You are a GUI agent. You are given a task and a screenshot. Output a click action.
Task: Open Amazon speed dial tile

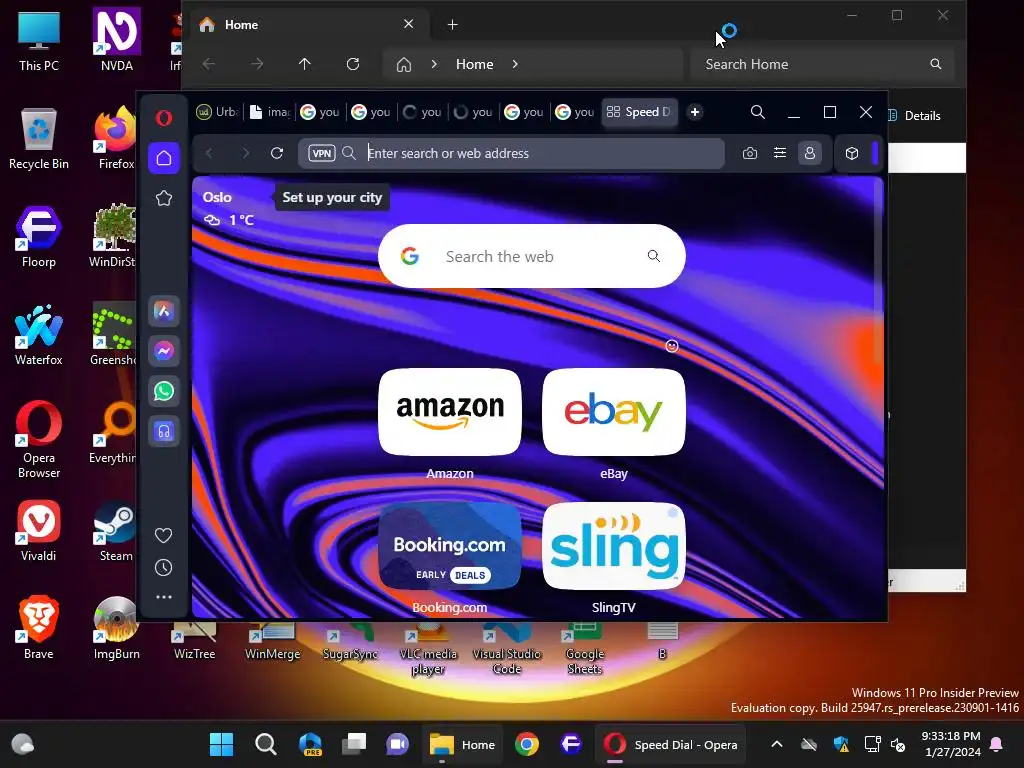pyautogui.click(x=450, y=412)
